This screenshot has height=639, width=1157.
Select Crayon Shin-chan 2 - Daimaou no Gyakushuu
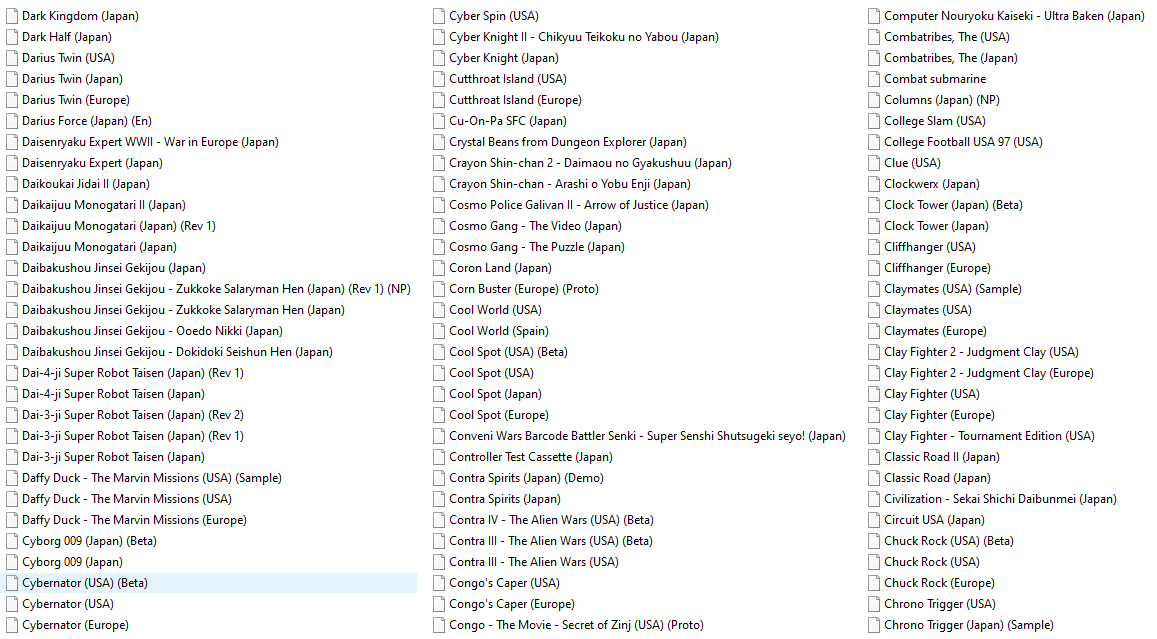590,163
